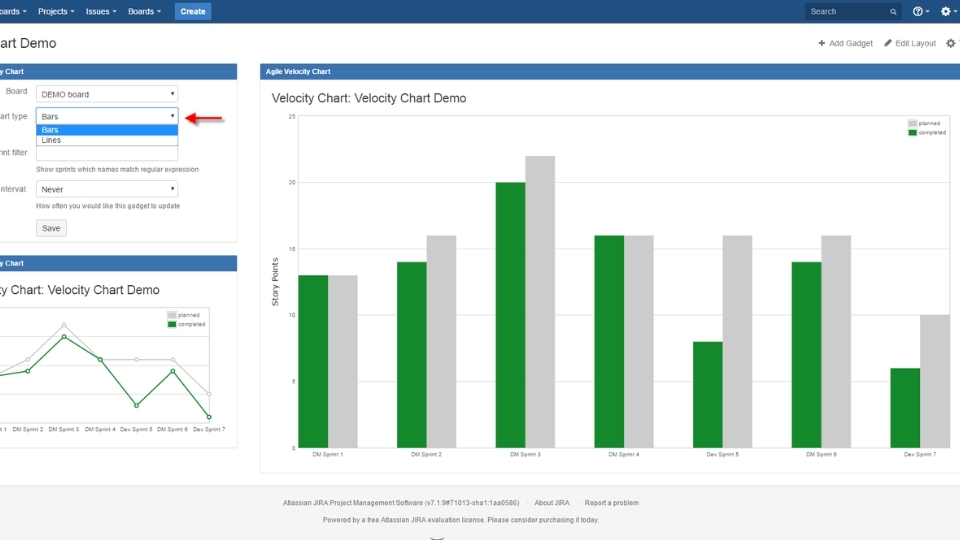Click the planned legend swatch in bar chart
The height and width of the screenshot is (540, 960).
click(912, 123)
